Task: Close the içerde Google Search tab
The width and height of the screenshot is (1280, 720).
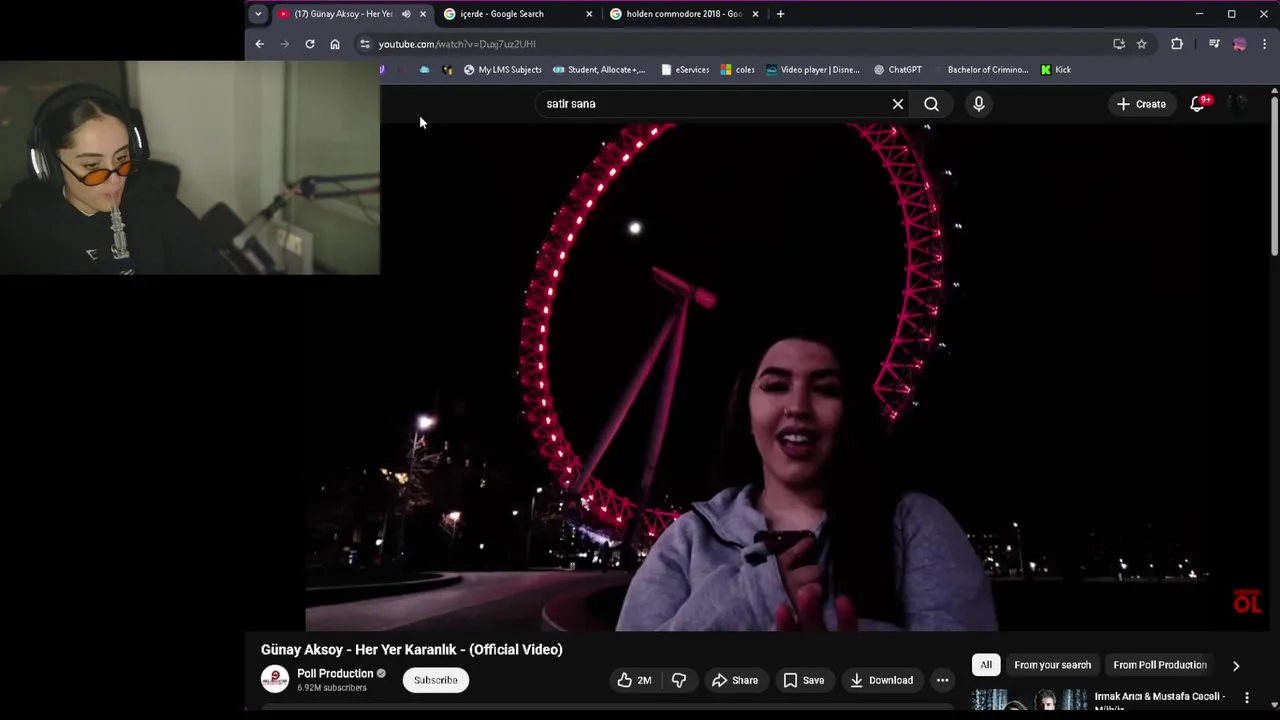Action: pyautogui.click(x=589, y=14)
